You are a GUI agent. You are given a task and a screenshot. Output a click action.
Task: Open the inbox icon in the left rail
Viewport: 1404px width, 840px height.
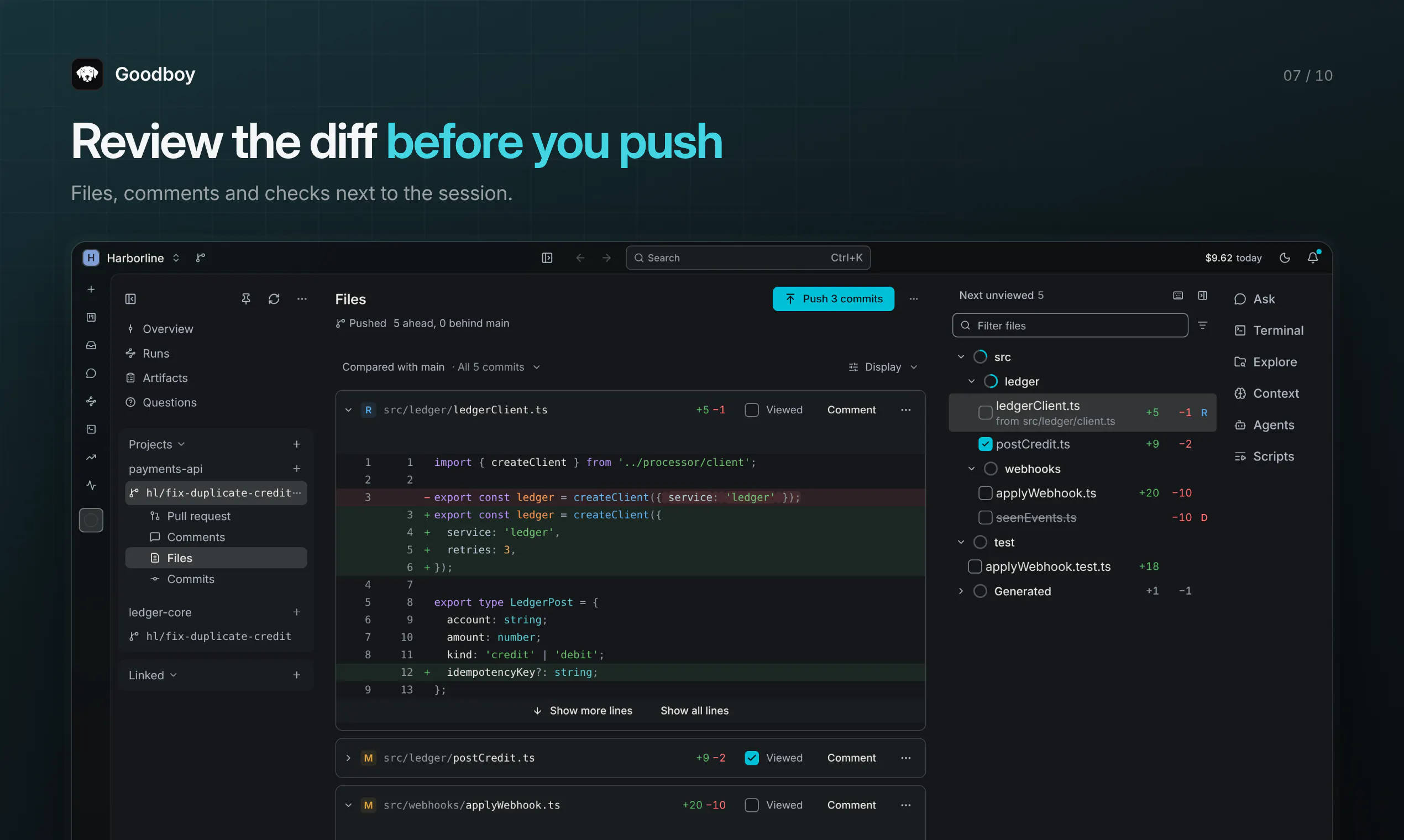point(91,345)
